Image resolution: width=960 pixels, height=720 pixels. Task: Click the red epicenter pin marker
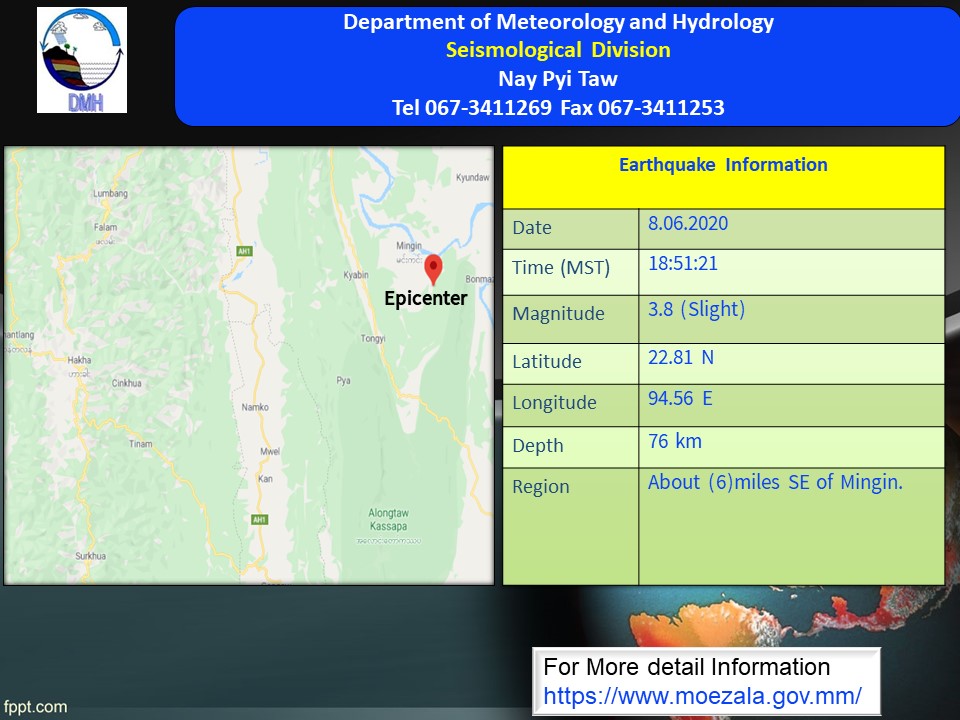(433, 269)
